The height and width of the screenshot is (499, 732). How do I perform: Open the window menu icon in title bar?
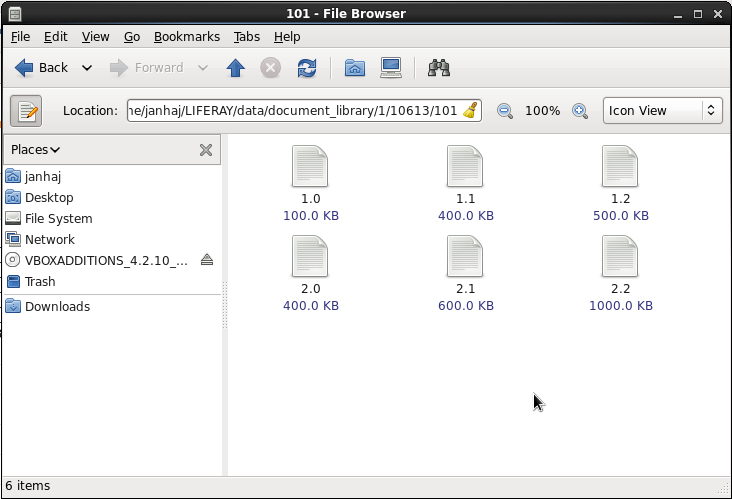[15, 14]
